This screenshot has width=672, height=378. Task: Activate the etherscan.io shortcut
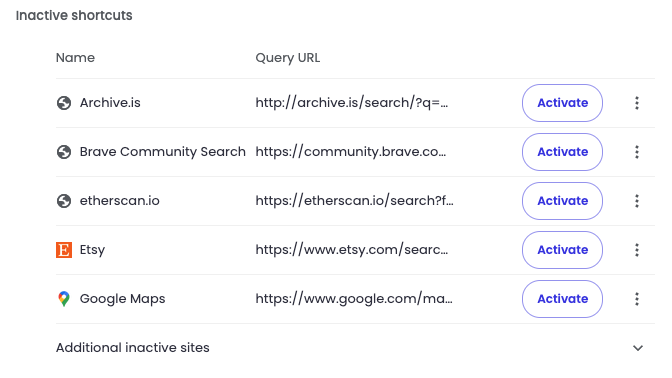click(x=562, y=201)
